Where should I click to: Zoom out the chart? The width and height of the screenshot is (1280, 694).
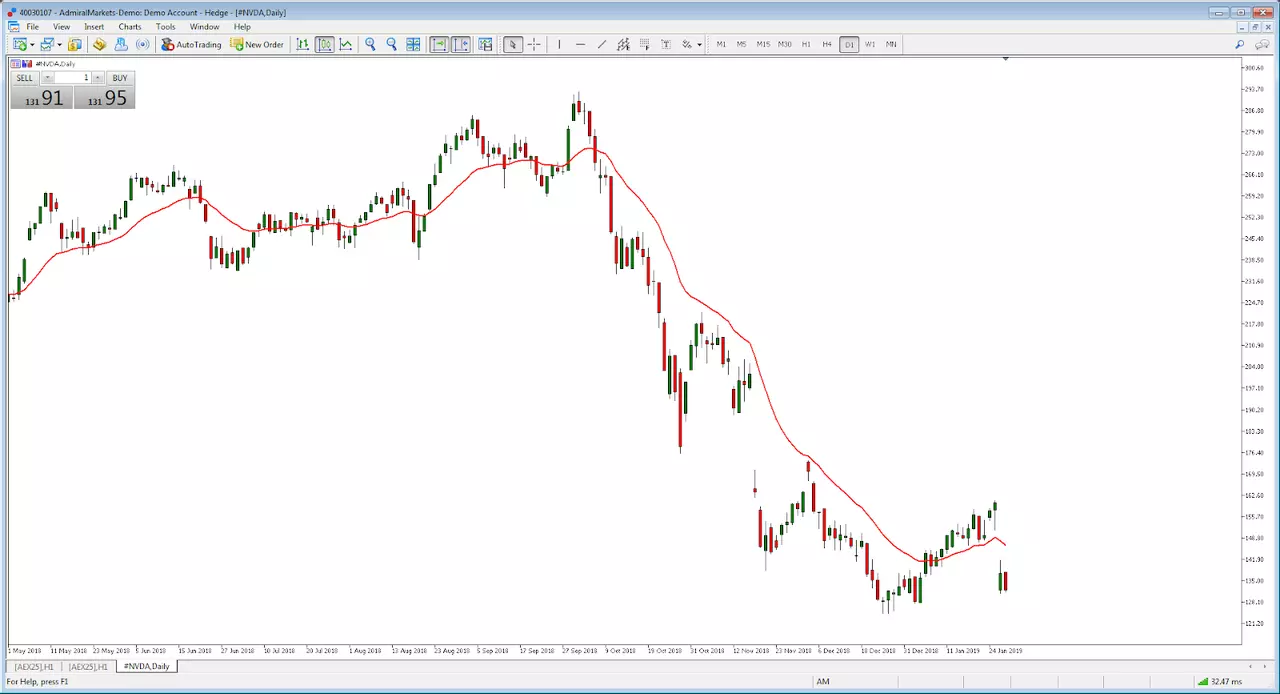391,44
